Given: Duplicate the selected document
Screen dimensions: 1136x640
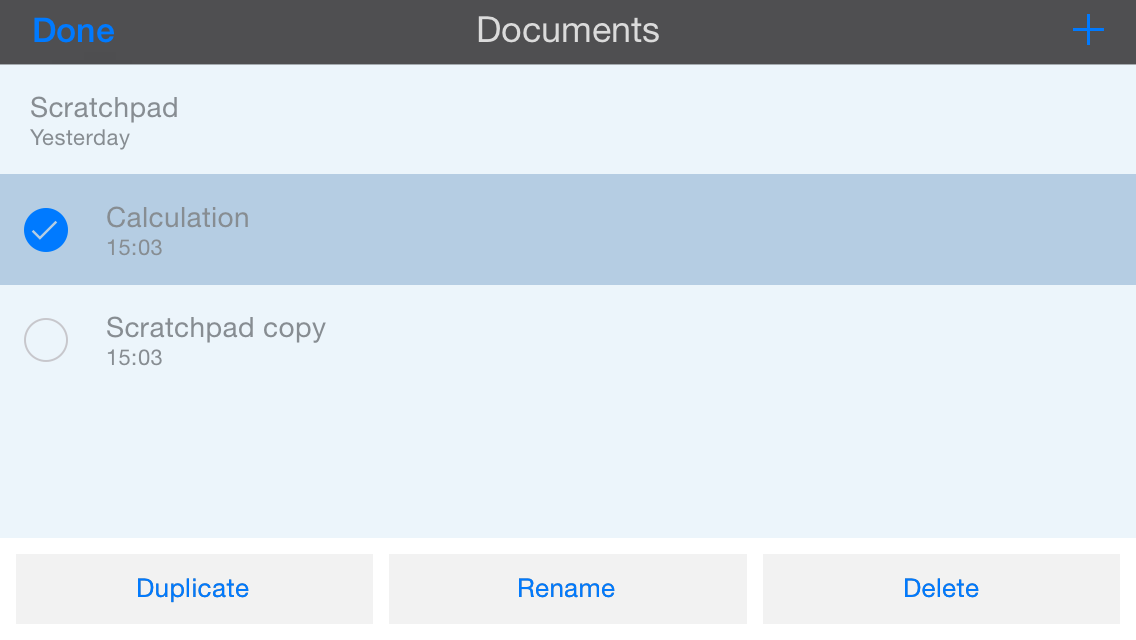Looking at the screenshot, I should click(193, 588).
